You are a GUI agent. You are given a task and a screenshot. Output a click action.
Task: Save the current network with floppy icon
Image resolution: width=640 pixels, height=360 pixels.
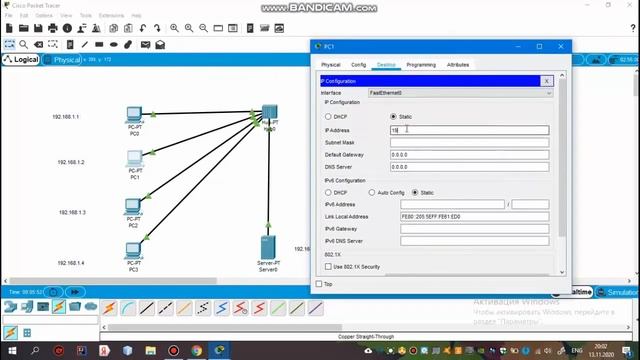pos(38,28)
